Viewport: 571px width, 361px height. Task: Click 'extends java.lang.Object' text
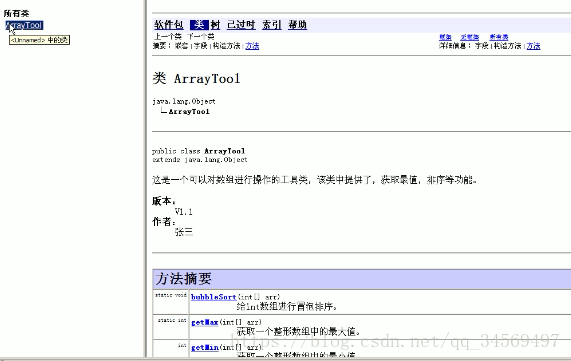tap(200, 160)
